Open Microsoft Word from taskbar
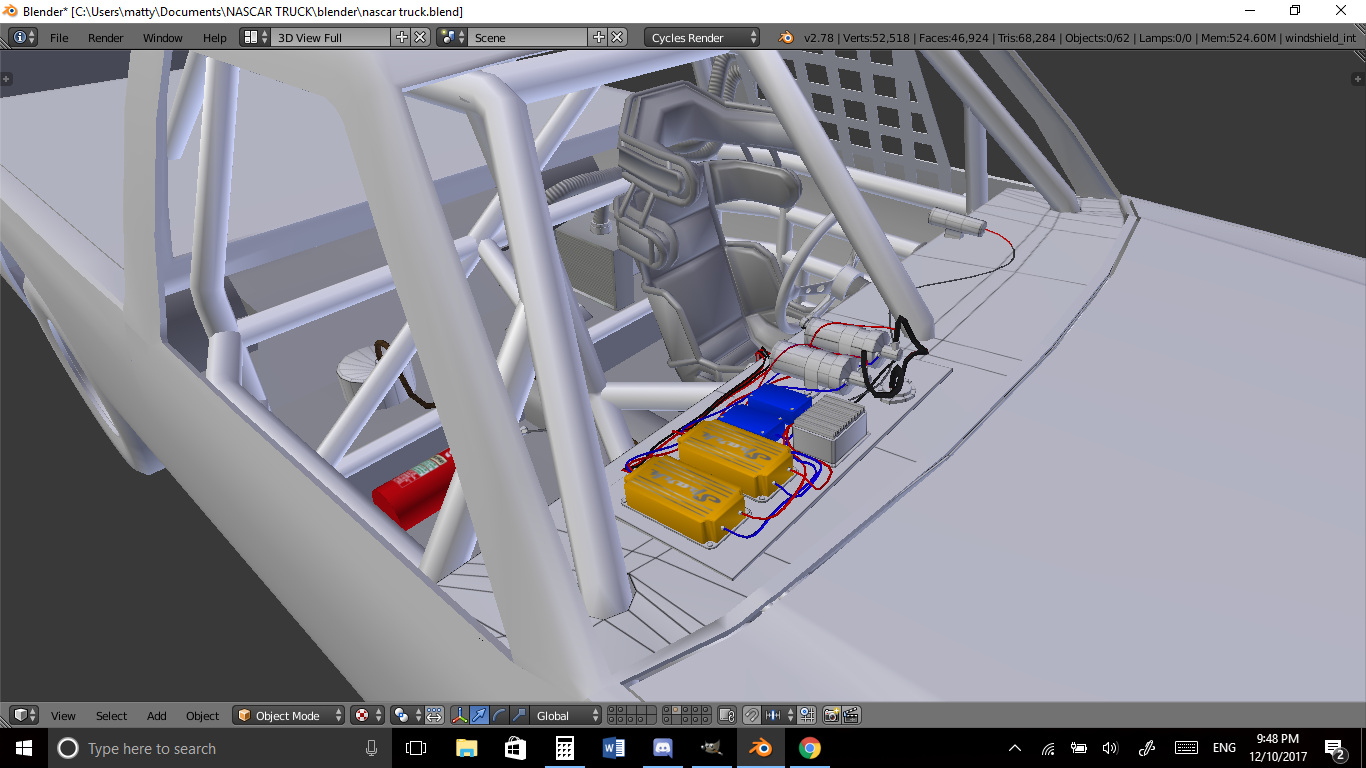Image resolution: width=1366 pixels, height=768 pixels. tap(613, 748)
